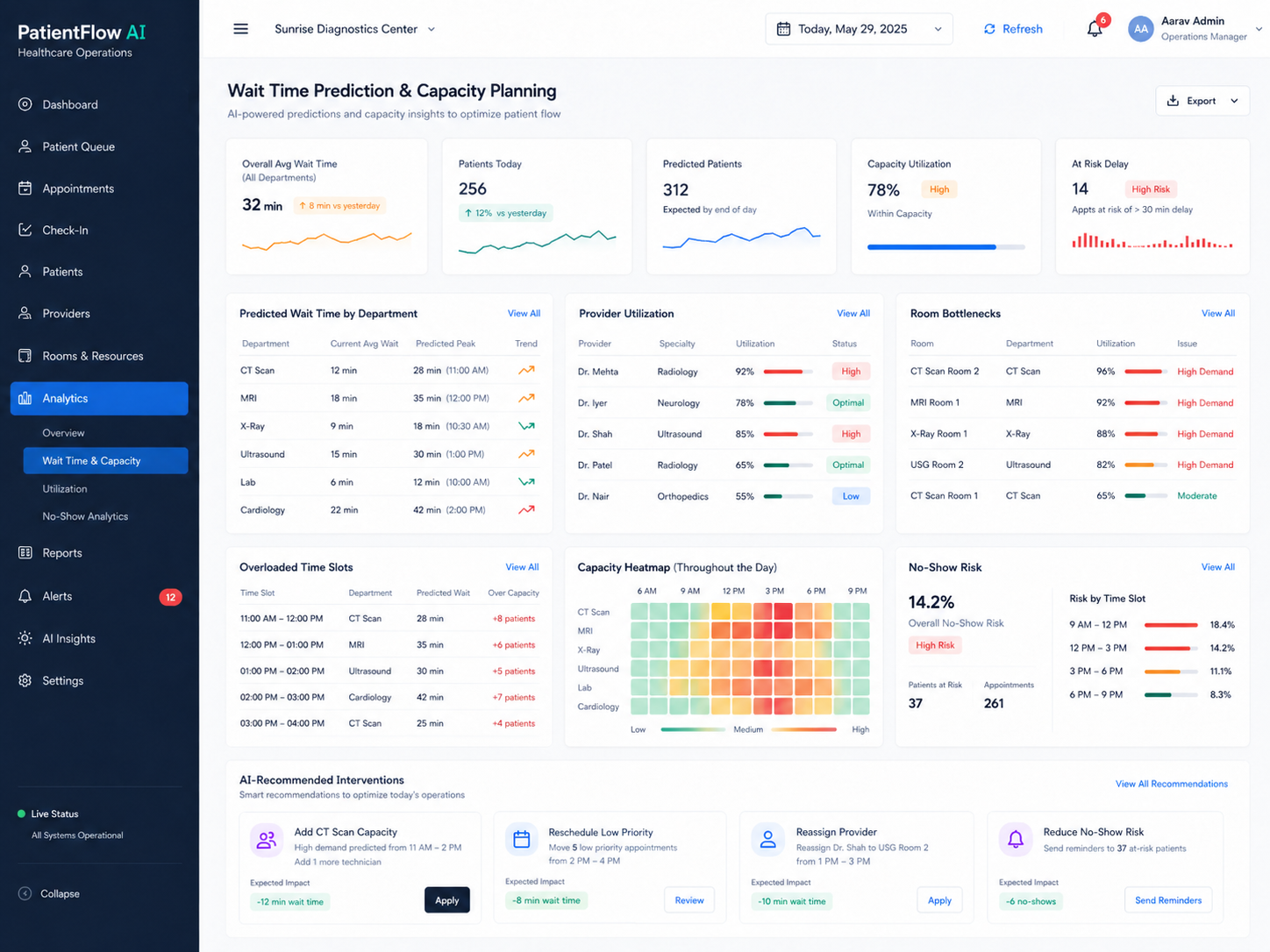Click the X-Ray row downward trend icon
This screenshot has width=1270, height=952.
(526, 426)
